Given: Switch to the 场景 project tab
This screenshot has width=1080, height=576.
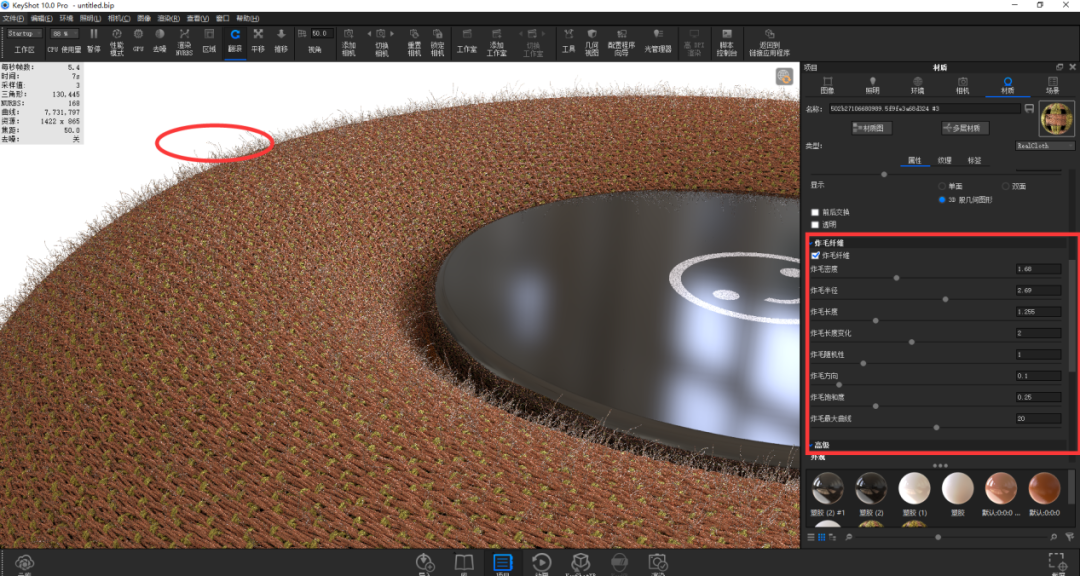Looking at the screenshot, I should coord(1052,85).
